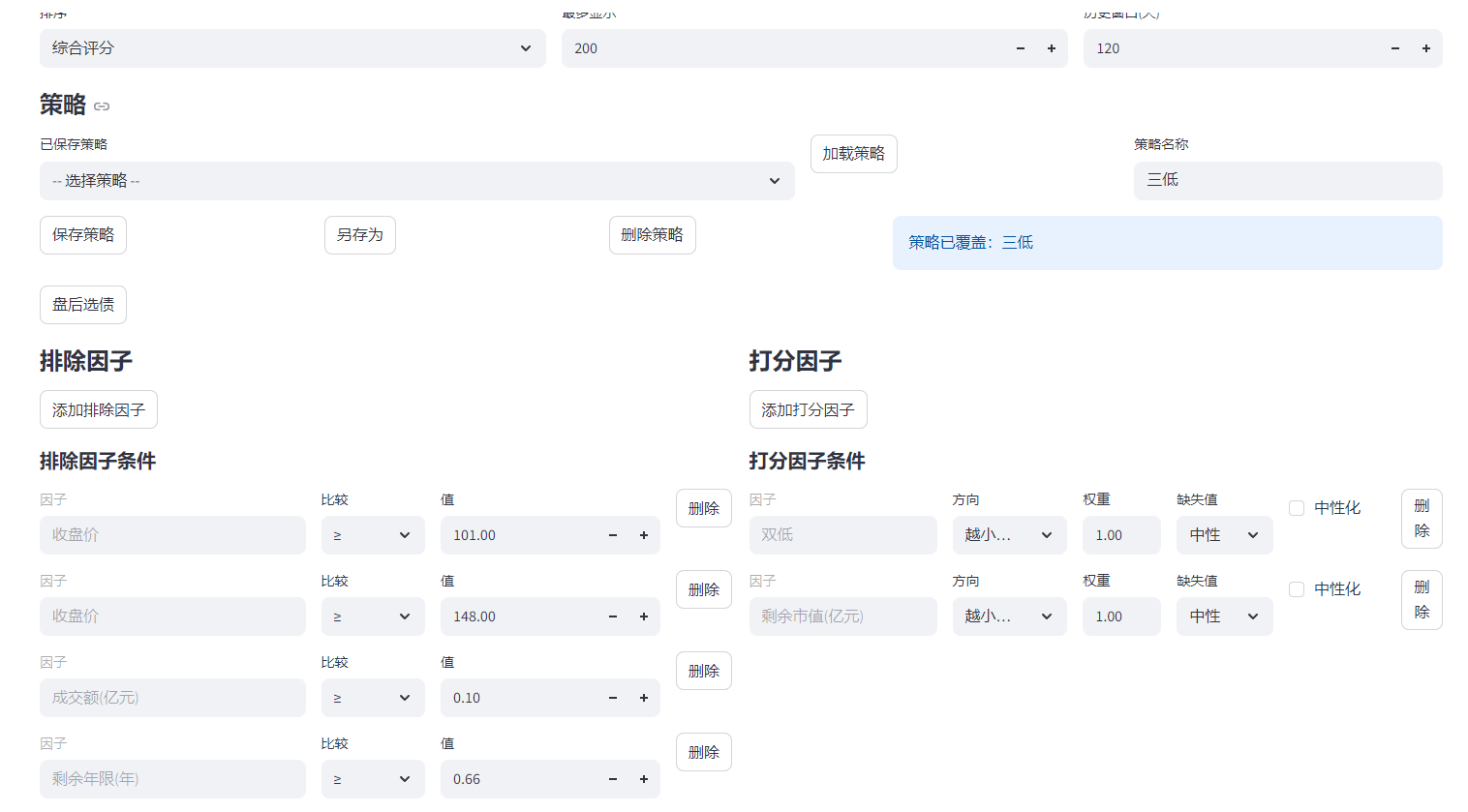
Task: Open direction dropdown for 双低 factor
Action: tap(1008, 535)
